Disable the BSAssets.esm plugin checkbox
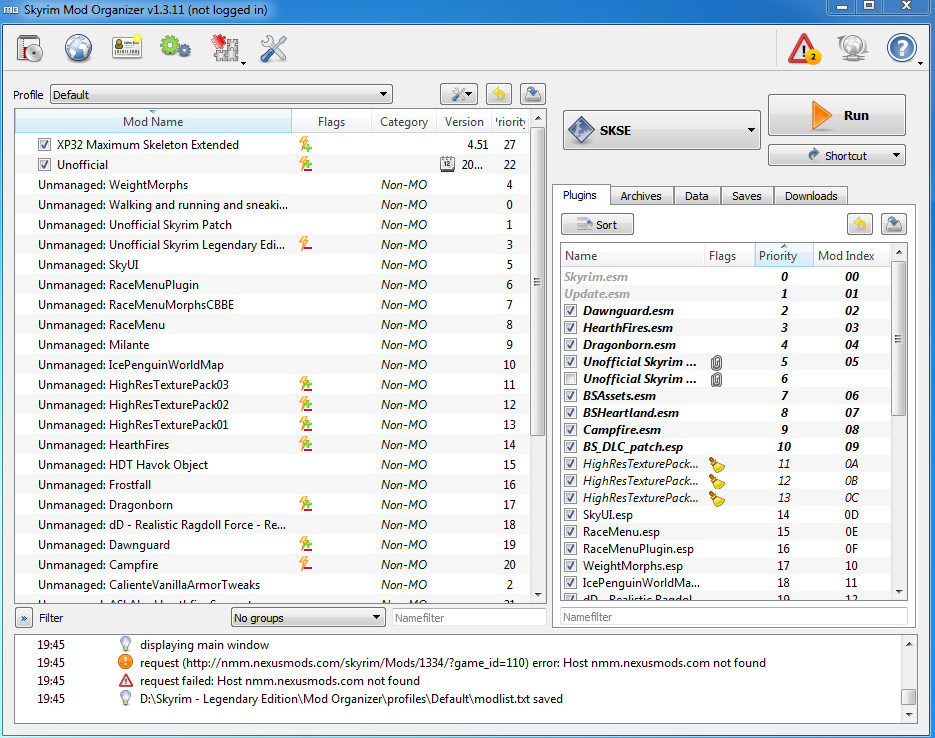Screen dimensions: 935x738 coord(571,396)
